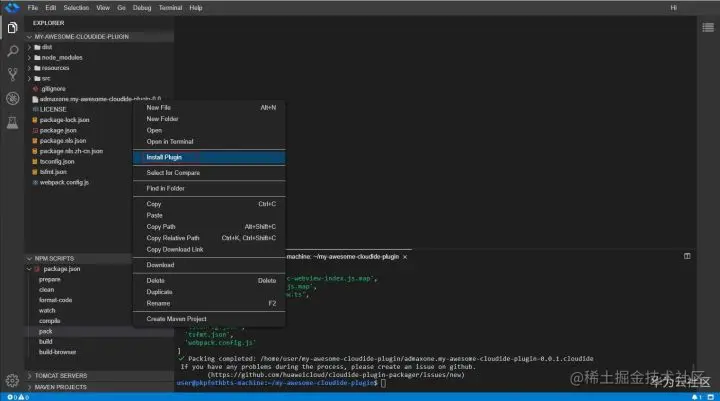Image resolution: width=720 pixels, height=401 pixels.
Task: Choose Paste in context menu
Action: pos(209,215)
